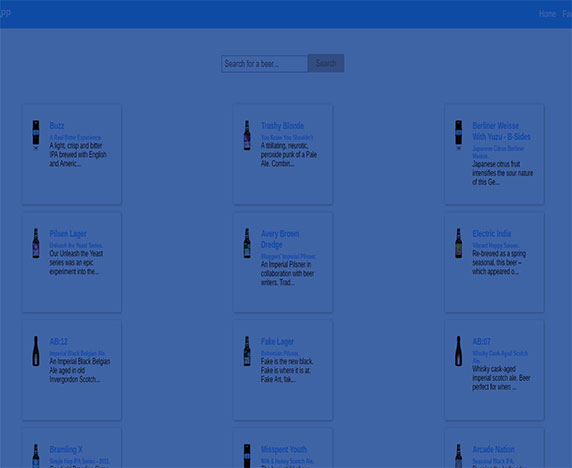Click the Avery Brown Dredge bottle image
This screenshot has width=572, height=468.
(x=247, y=243)
